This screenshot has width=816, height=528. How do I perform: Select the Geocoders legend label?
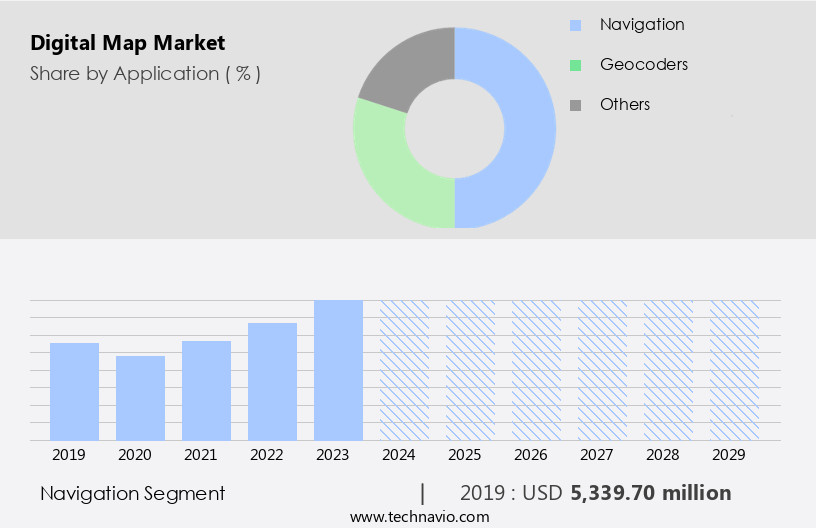[643, 64]
